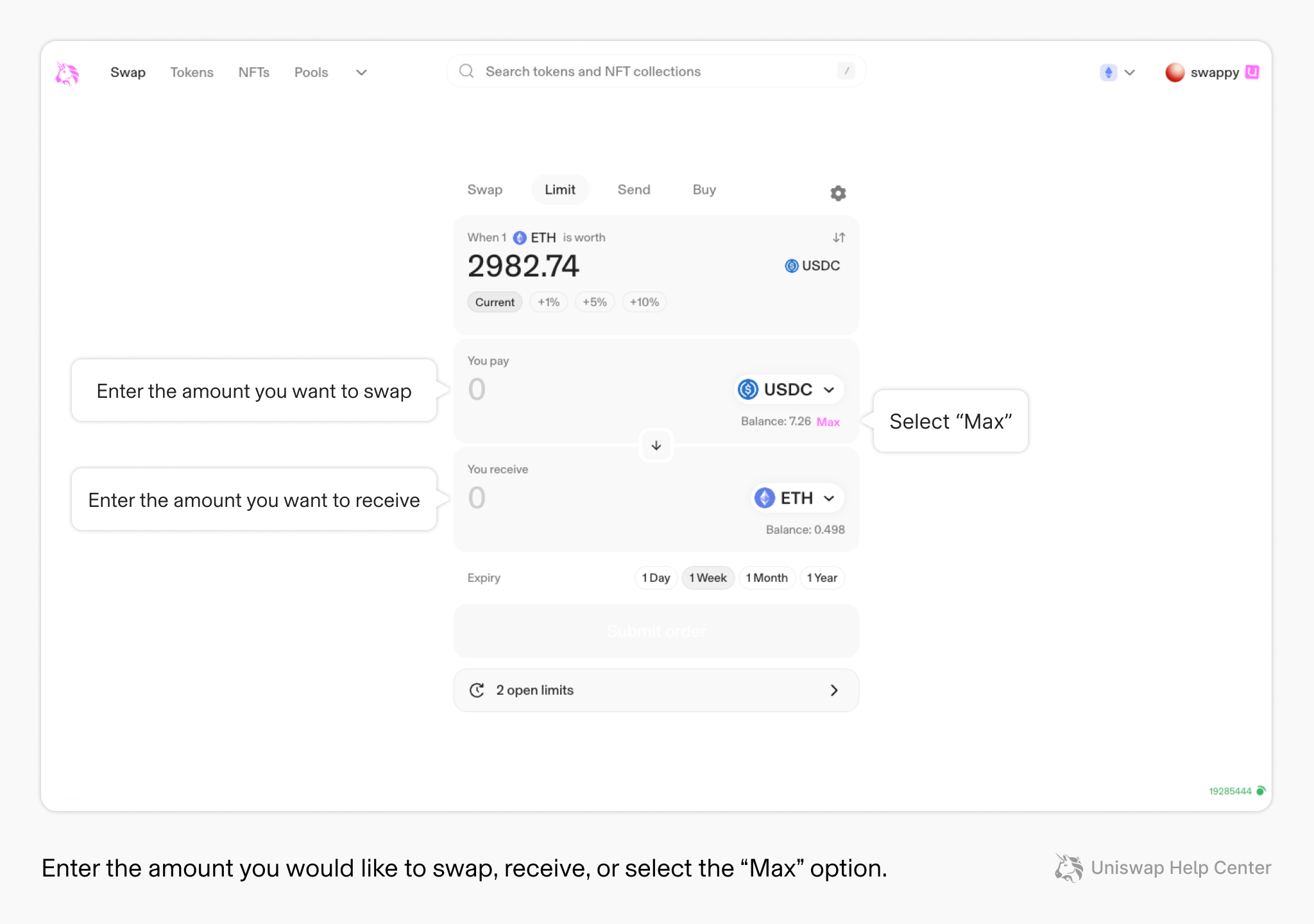Click the pink Uniswap wallet badge icon
1314x924 pixels.
coord(1252,72)
